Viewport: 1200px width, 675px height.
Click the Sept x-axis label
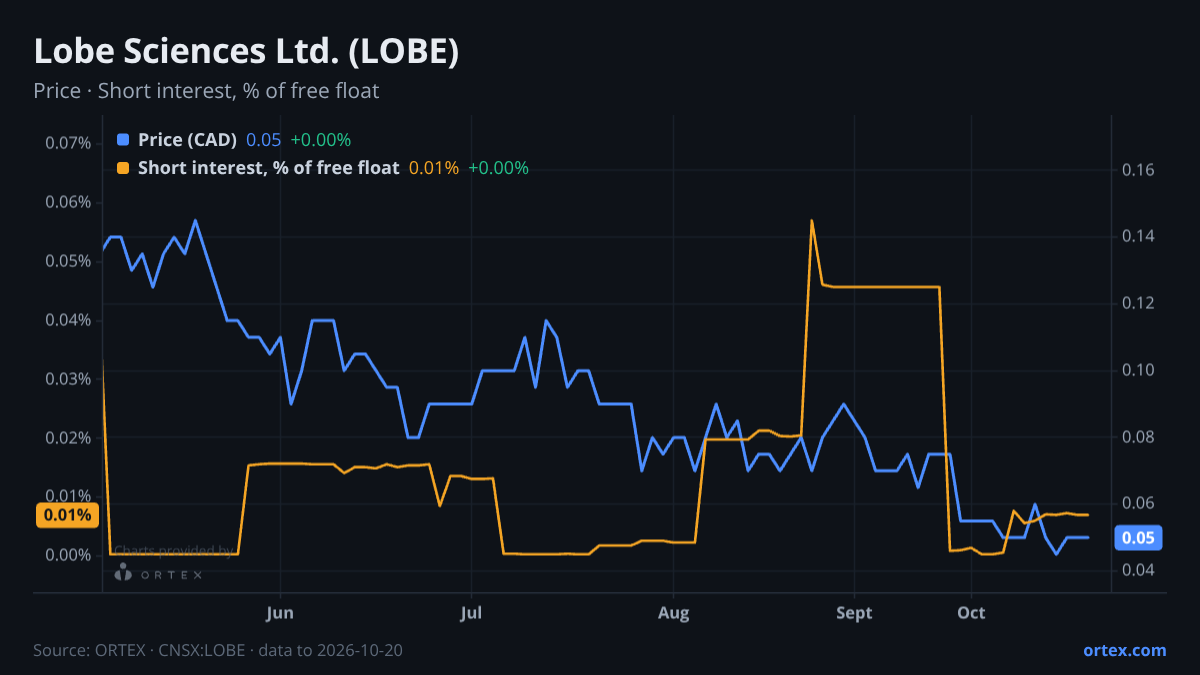855,612
